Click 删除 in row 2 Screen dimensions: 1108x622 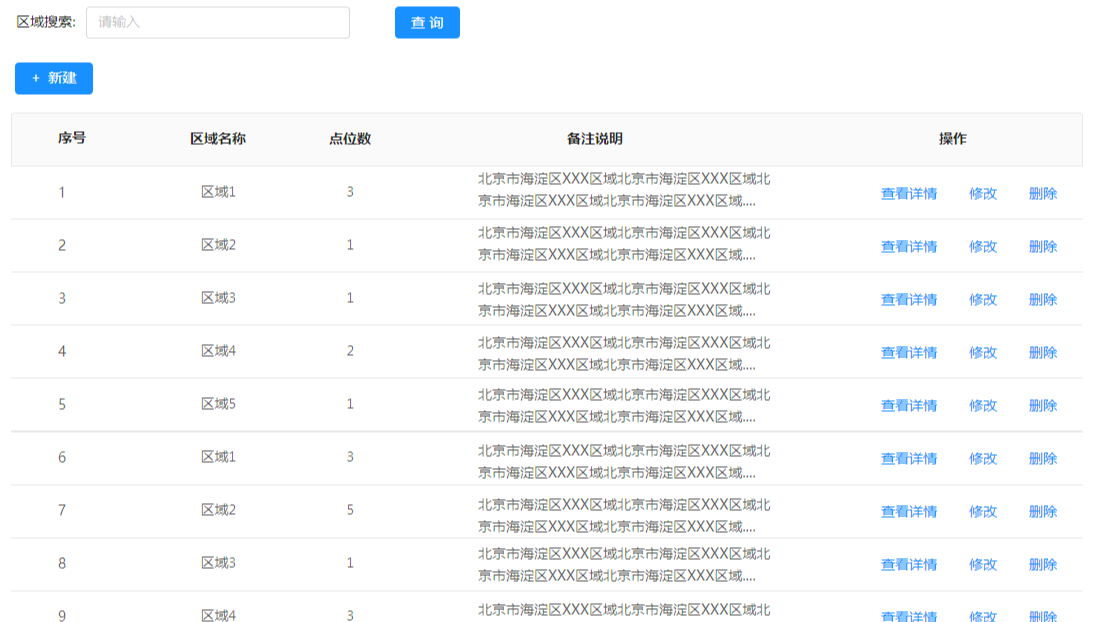[x=1042, y=247]
